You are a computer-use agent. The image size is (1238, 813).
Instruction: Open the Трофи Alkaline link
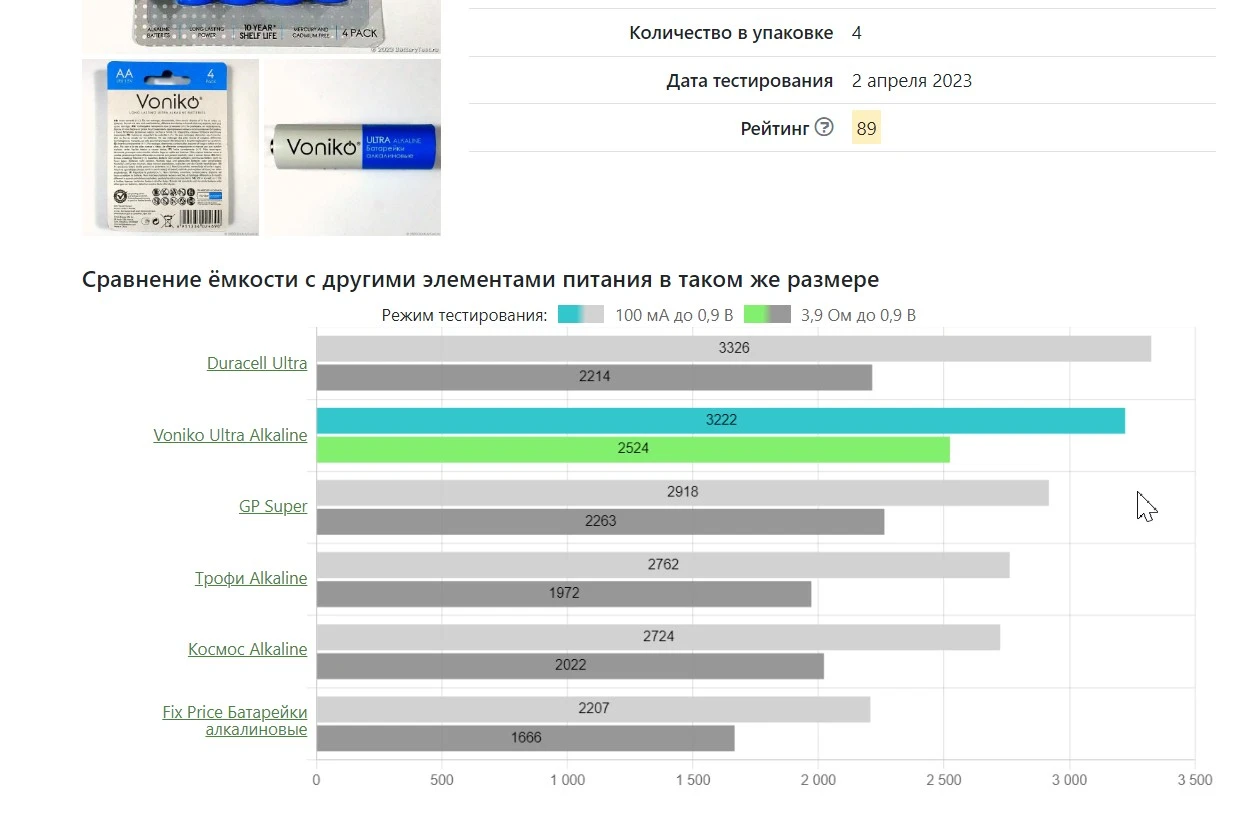(x=251, y=578)
